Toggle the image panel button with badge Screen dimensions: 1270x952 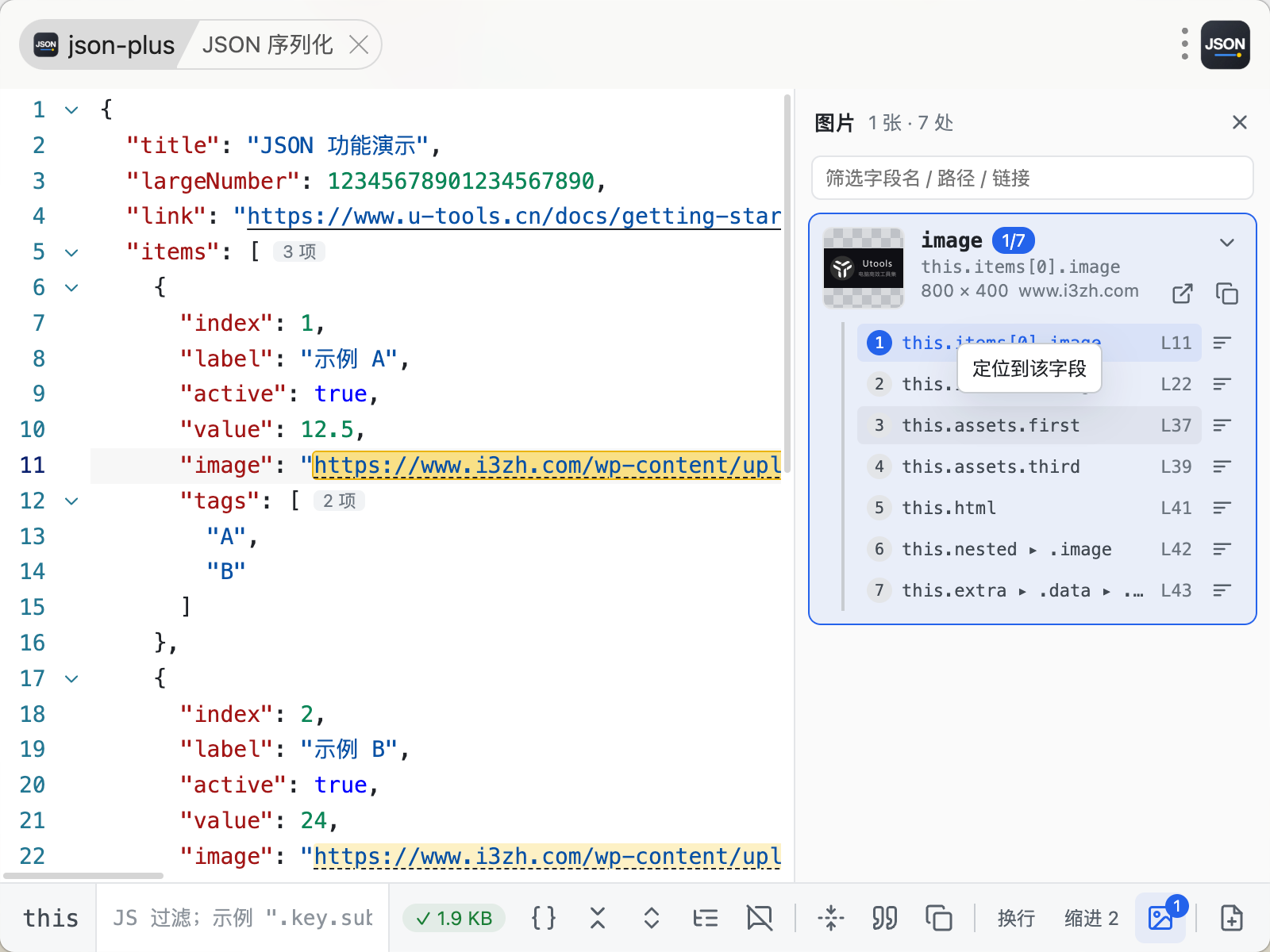tap(1161, 918)
